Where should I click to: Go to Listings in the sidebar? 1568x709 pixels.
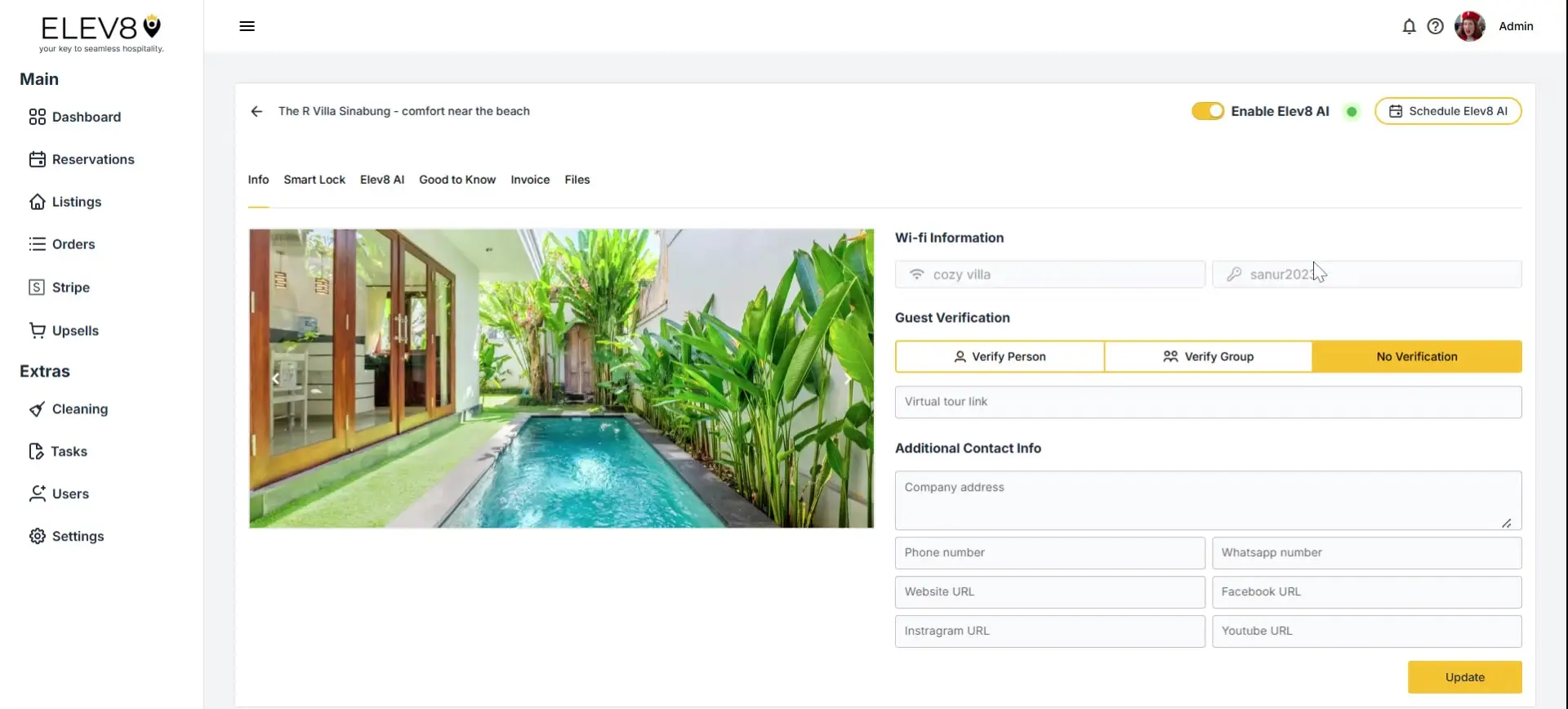tap(65, 202)
